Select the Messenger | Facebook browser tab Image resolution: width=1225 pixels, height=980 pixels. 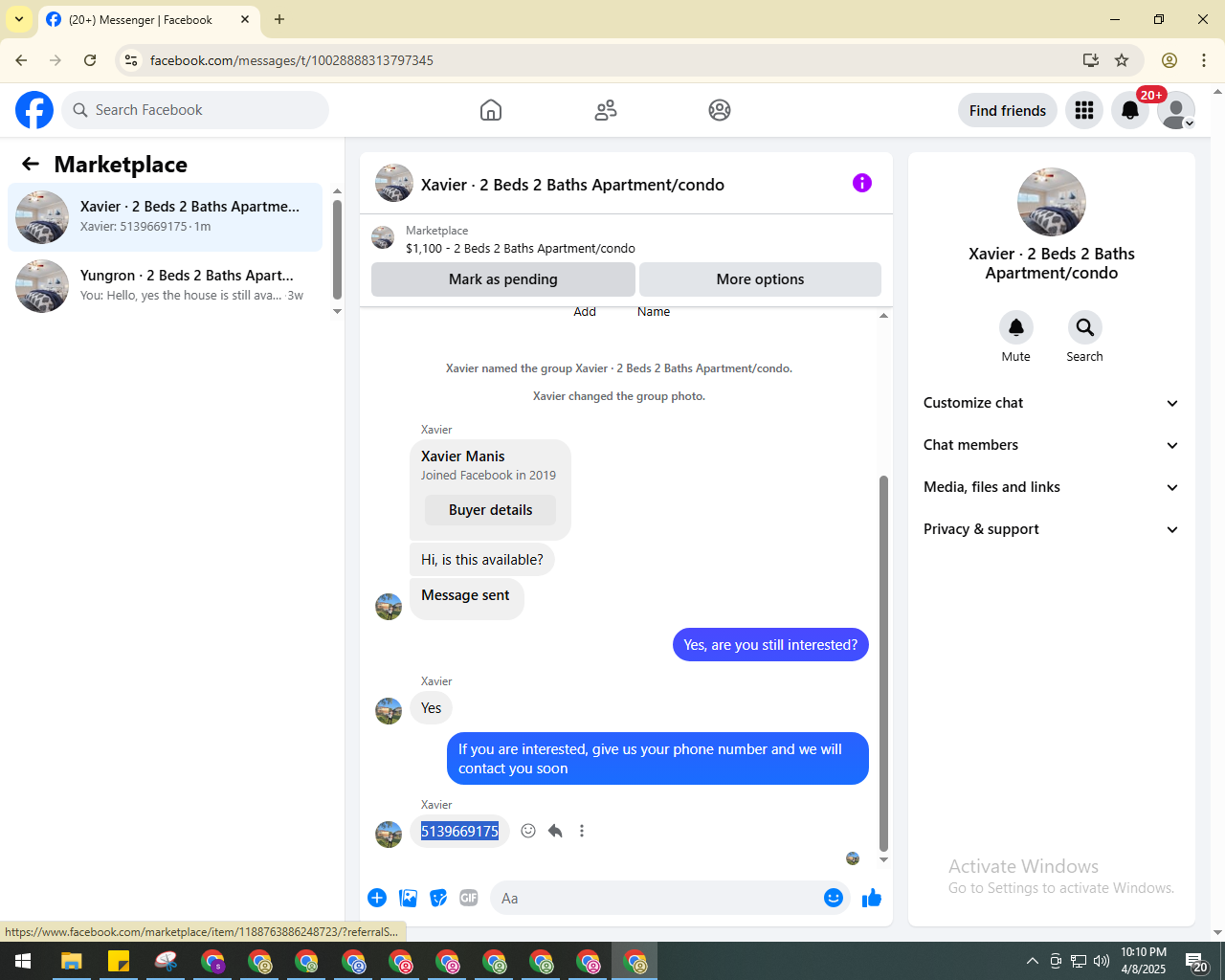click(x=148, y=19)
